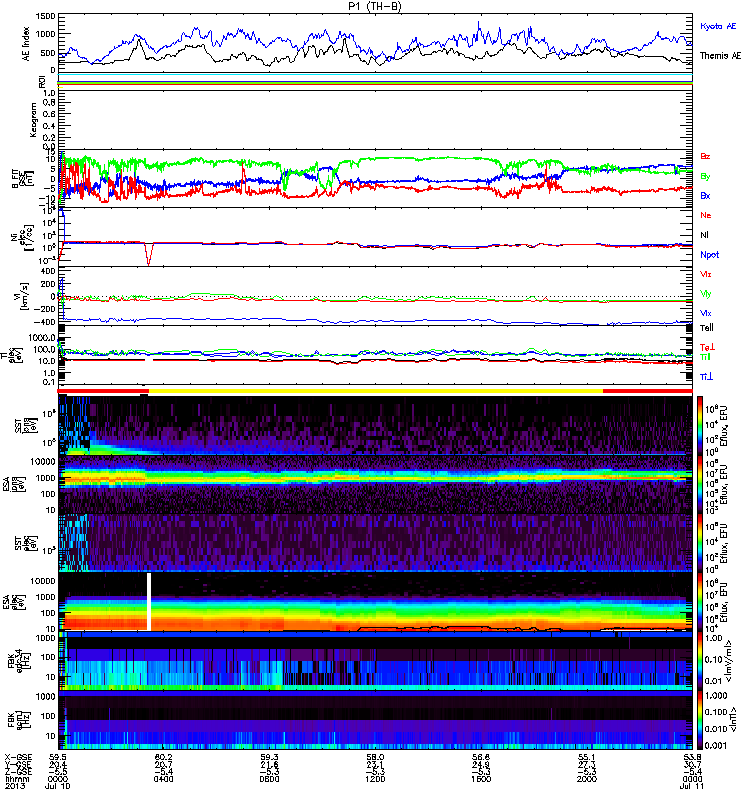
Task: Click the "Keogram" y-axis title
Action: pyautogui.click(x=33, y=120)
